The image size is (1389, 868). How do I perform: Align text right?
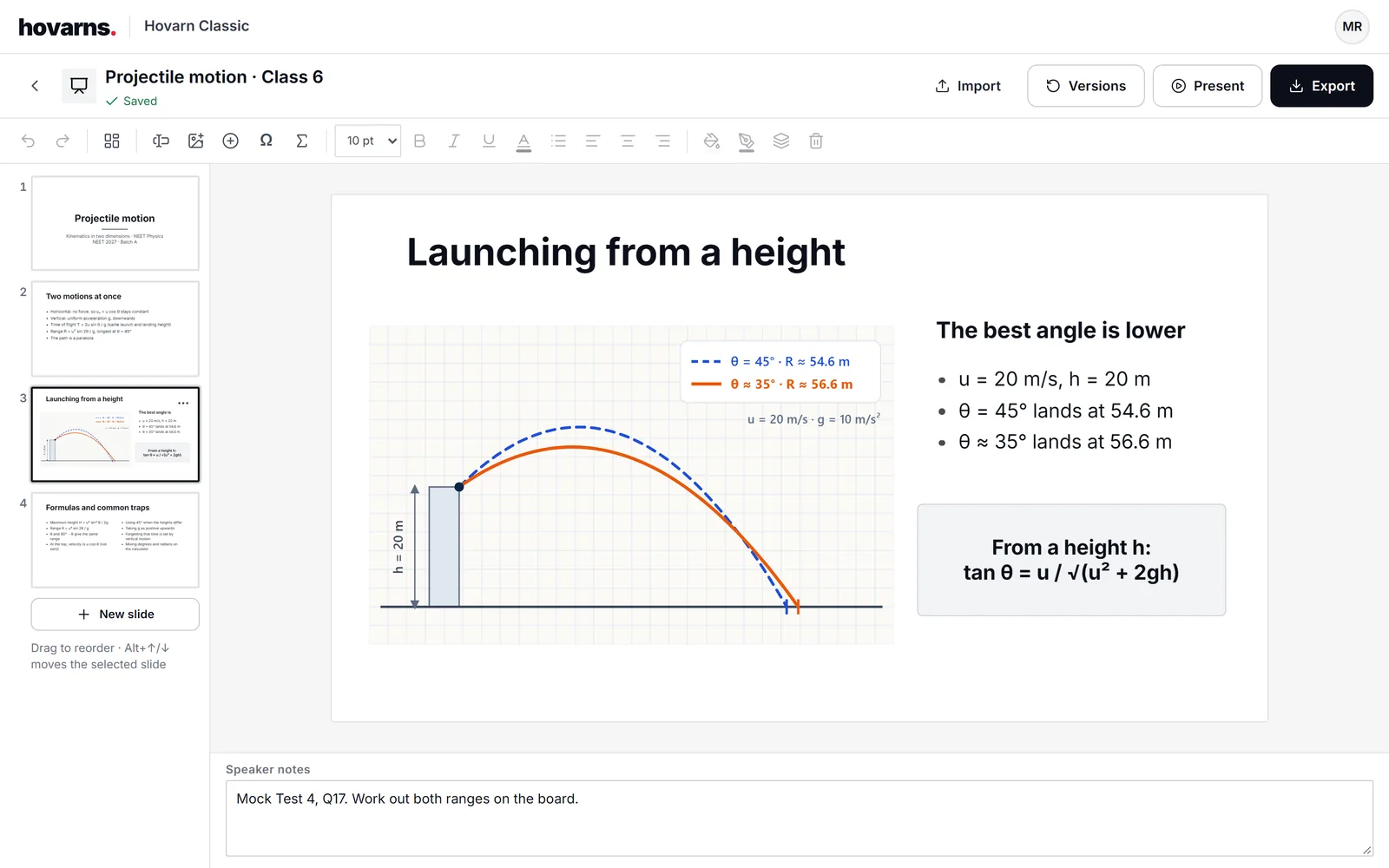click(x=663, y=141)
